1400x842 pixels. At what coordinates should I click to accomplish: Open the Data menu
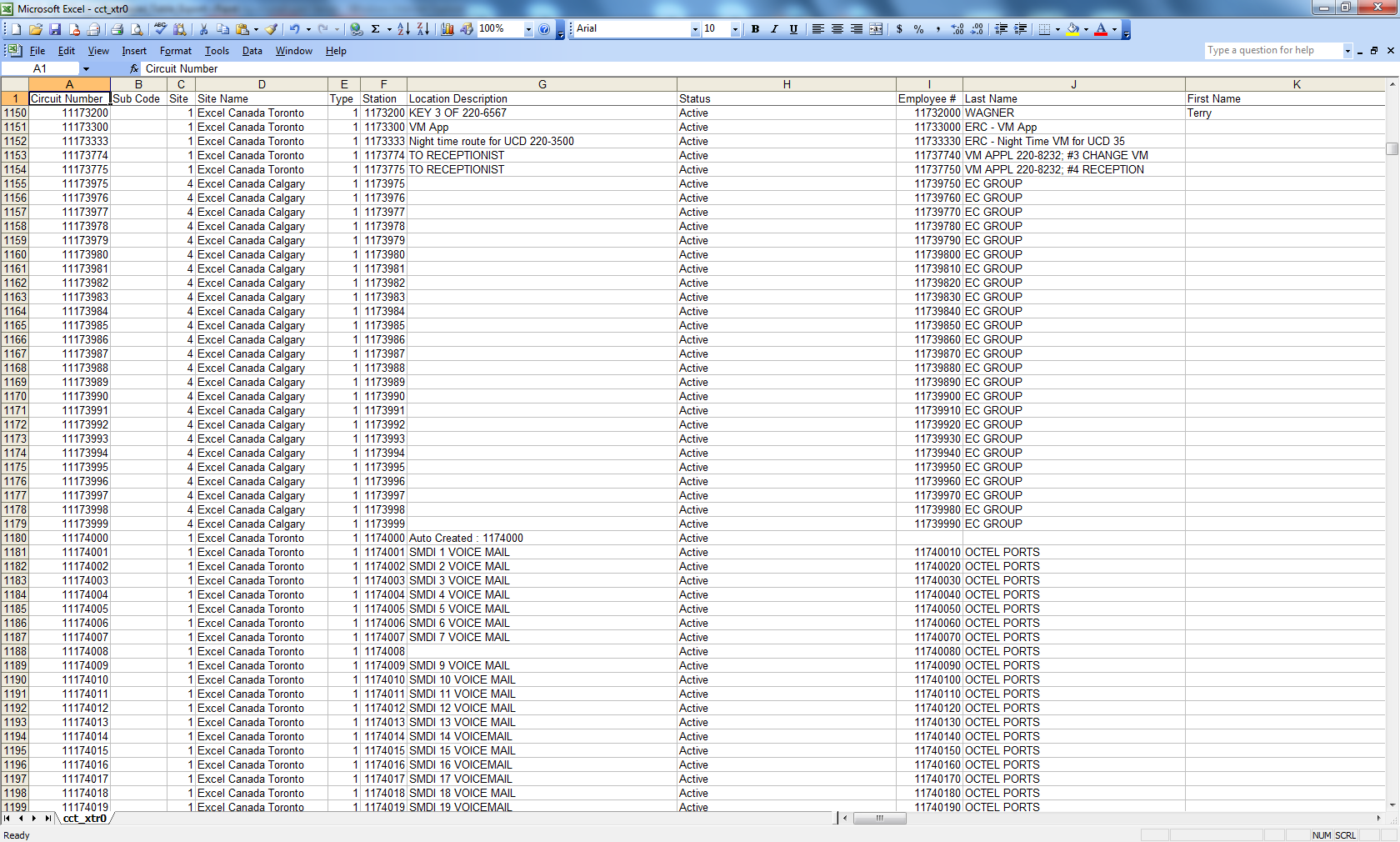coord(252,51)
